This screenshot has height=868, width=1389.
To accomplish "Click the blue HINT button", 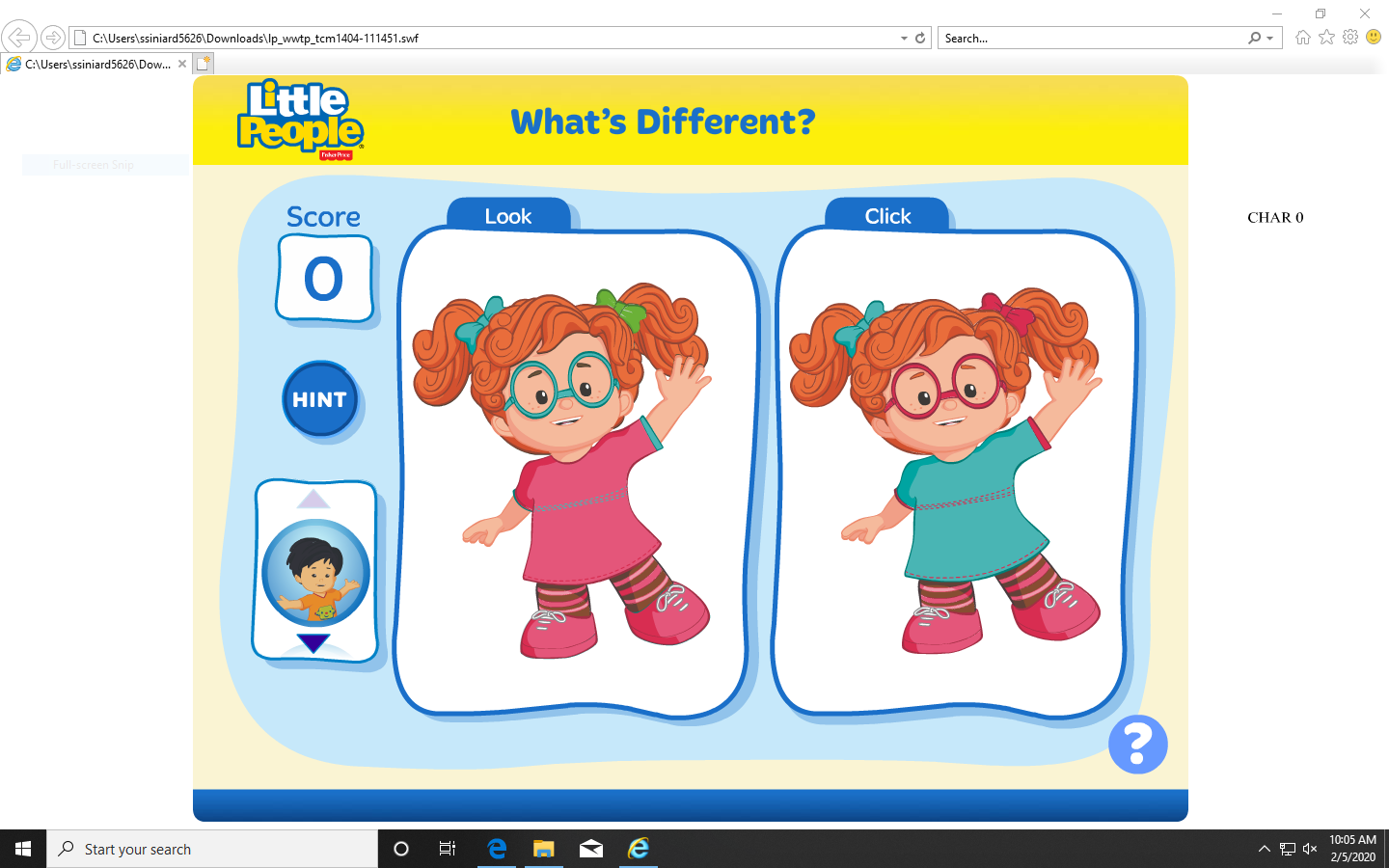I will click(319, 399).
